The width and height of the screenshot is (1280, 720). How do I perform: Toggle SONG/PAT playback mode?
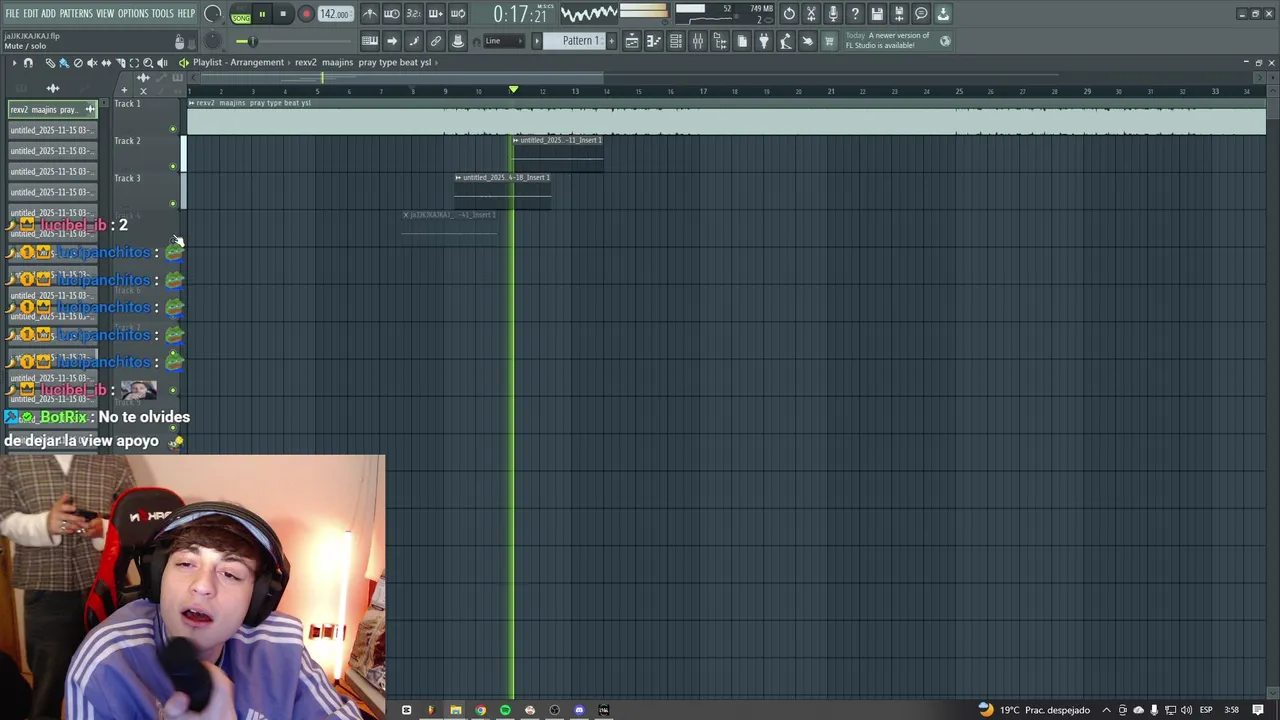[241, 15]
